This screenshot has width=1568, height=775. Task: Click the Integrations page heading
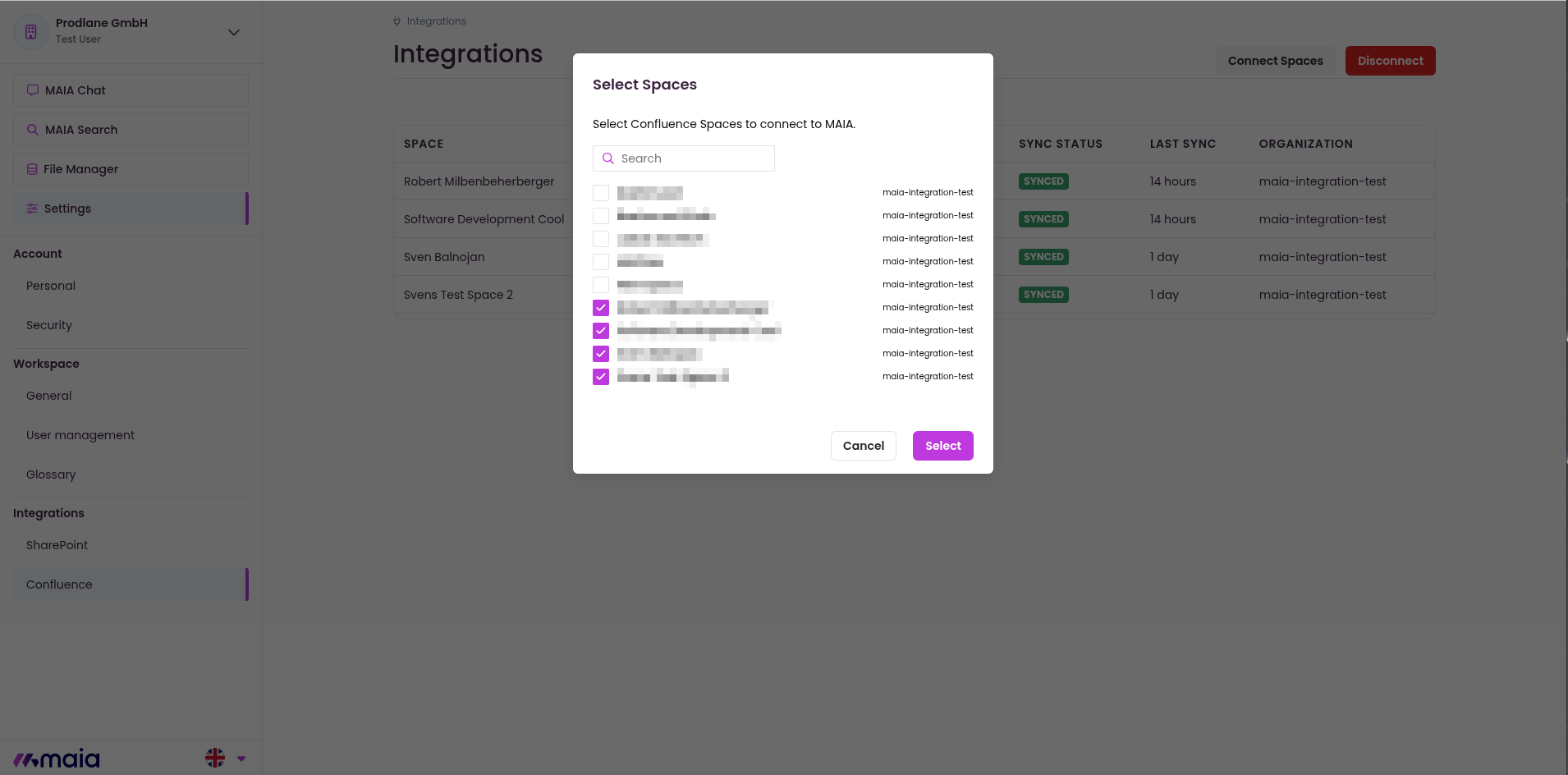468,54
